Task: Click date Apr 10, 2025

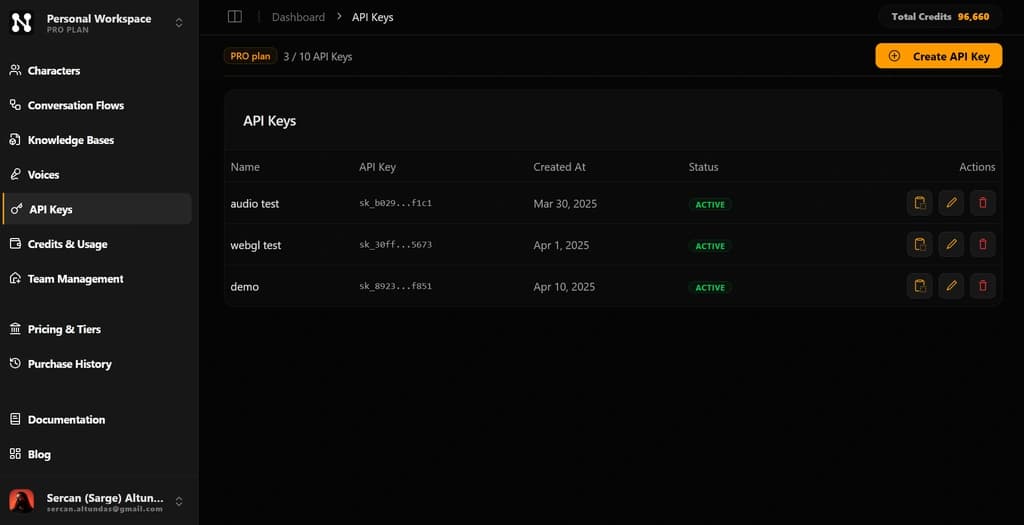Action: (564, 287)
